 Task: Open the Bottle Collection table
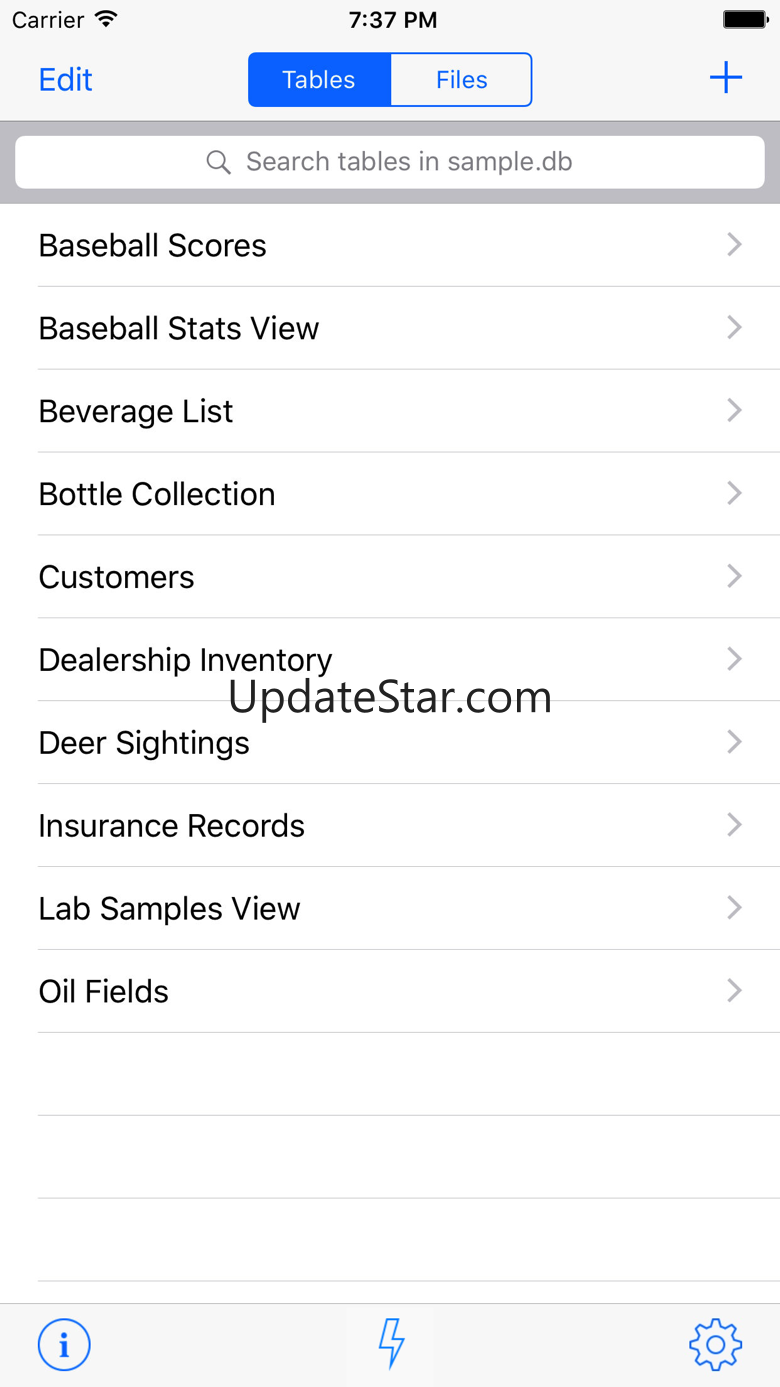pos(157,494)
